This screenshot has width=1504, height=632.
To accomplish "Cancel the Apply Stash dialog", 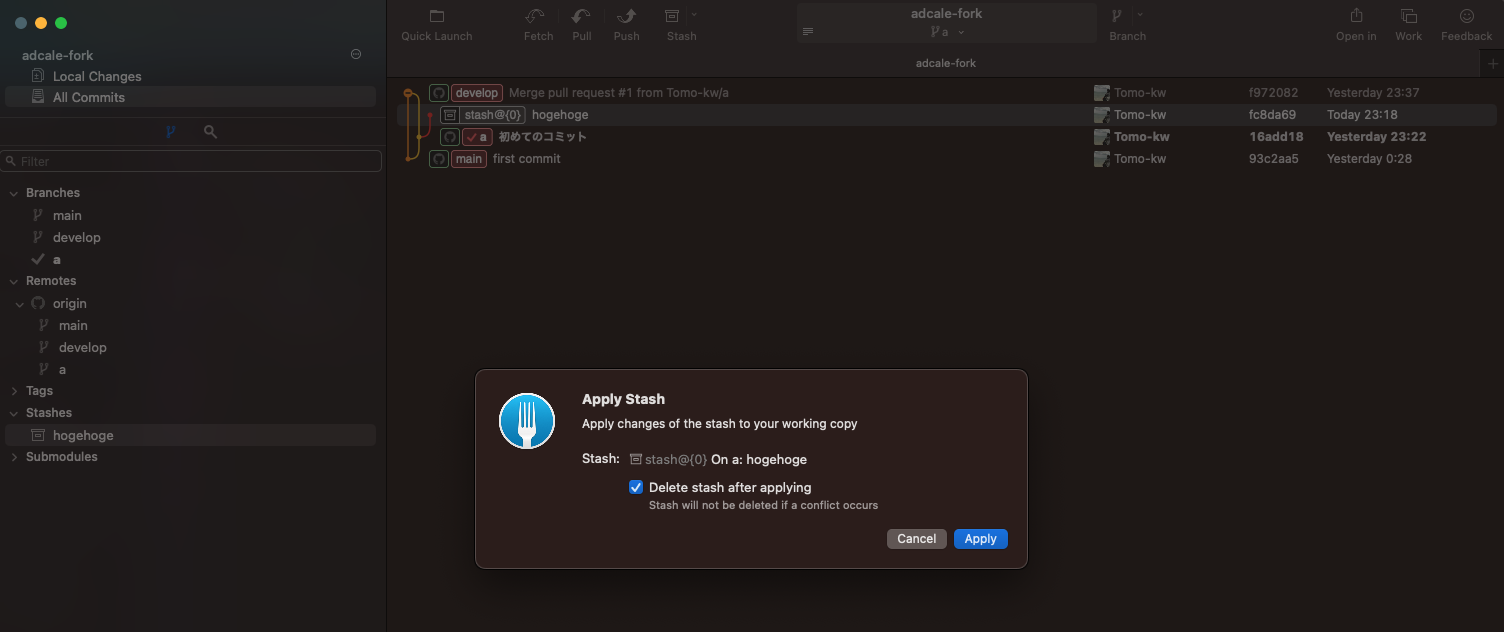I will [x=916, y=538].
